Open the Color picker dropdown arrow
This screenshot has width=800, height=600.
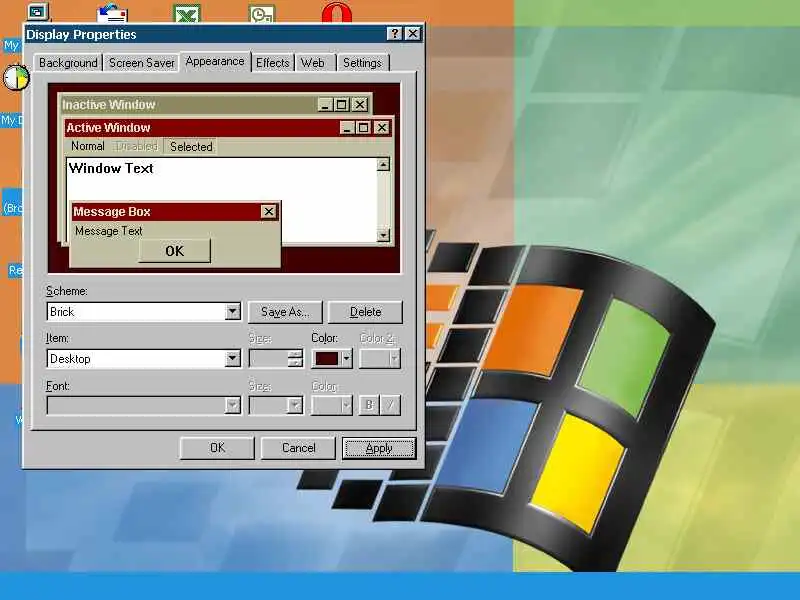pos(346,359)
